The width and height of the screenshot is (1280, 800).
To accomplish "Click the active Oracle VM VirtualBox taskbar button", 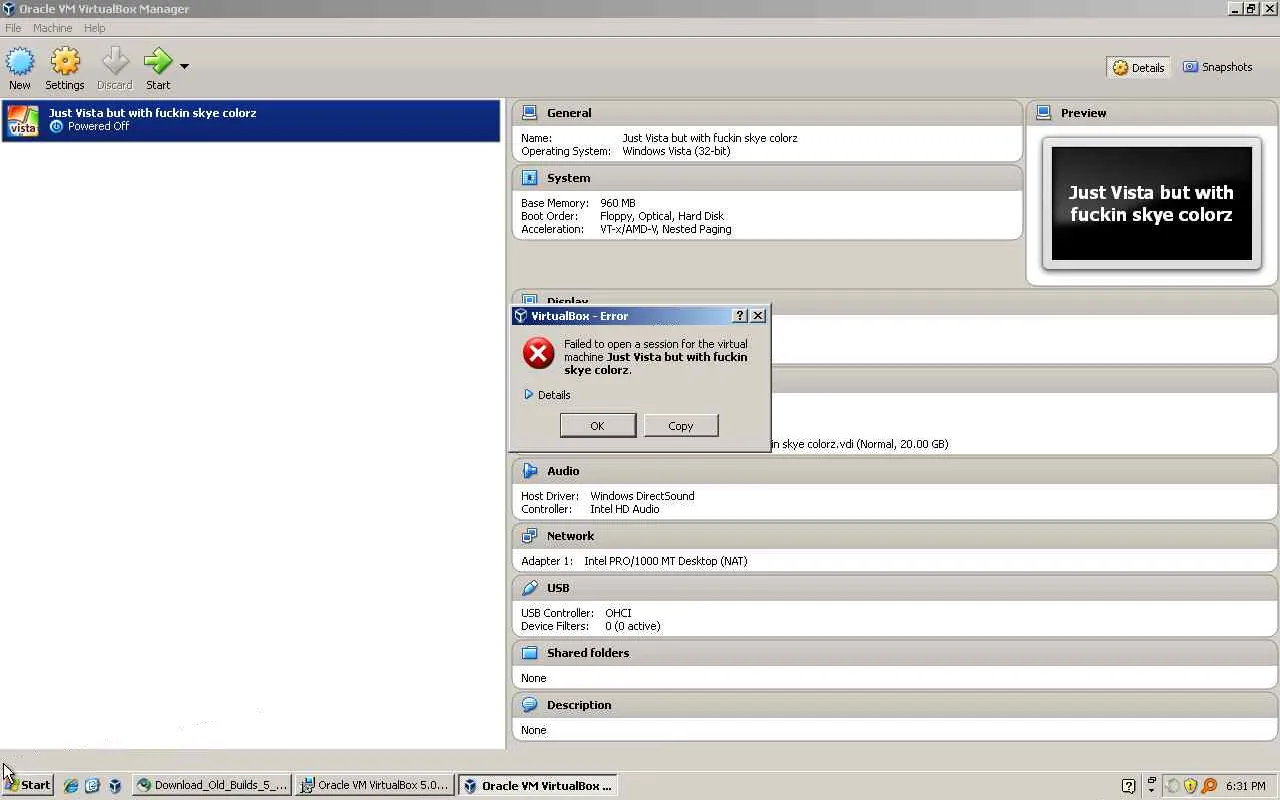I will (x=537, y=785).
